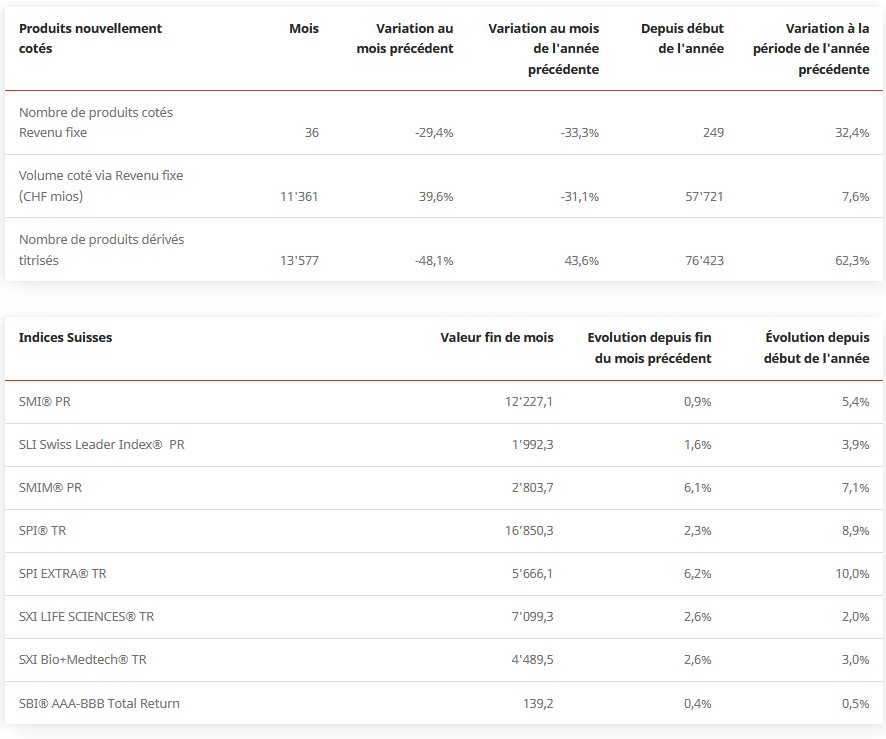This screenshot has width=886, height=739.
Task: Click the 'Indices Suisses' table header
Action: point(65,337)
